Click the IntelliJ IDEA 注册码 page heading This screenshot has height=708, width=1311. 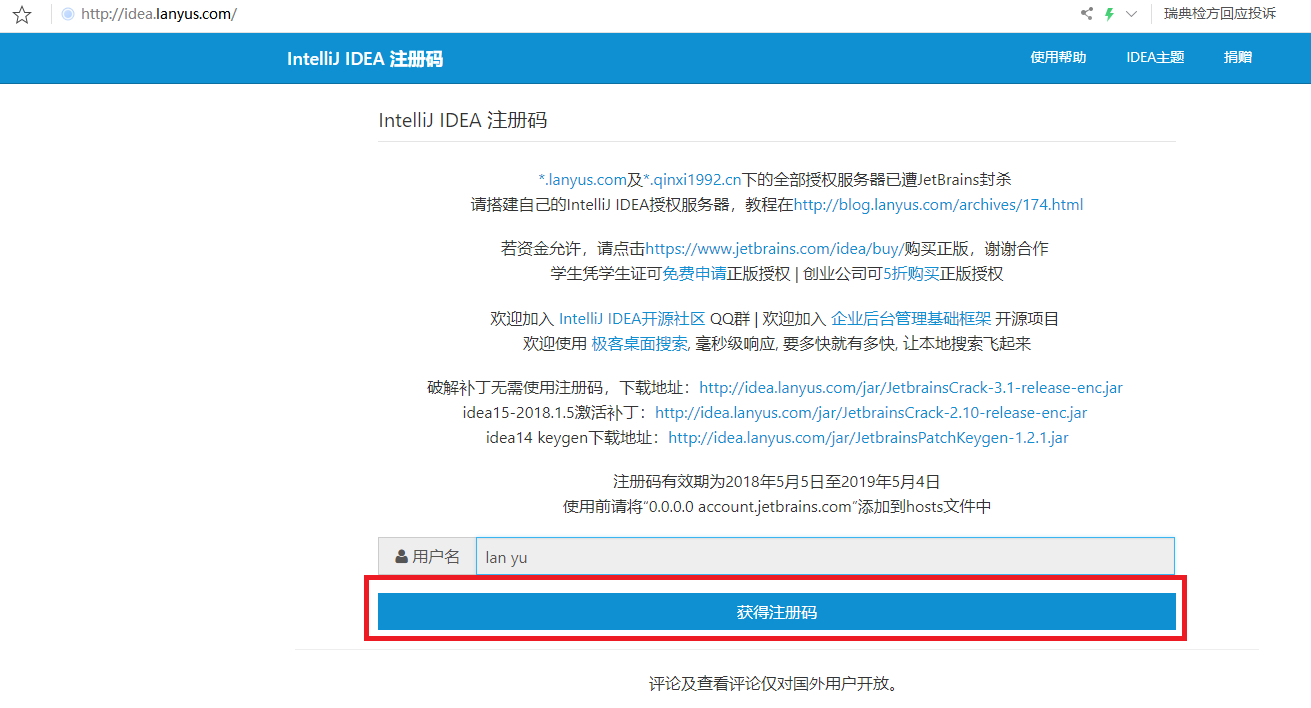[x=463, y=121]
